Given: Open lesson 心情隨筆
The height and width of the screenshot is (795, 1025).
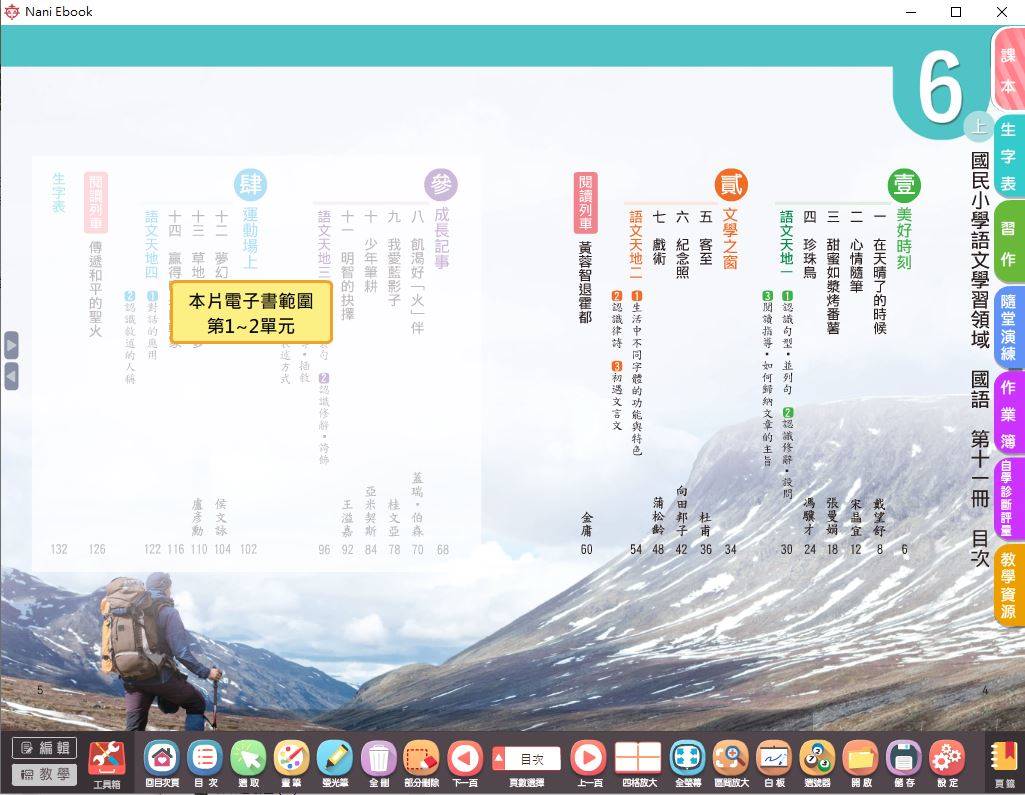Looking at the screenshot, I should click(x=856, y=264).
